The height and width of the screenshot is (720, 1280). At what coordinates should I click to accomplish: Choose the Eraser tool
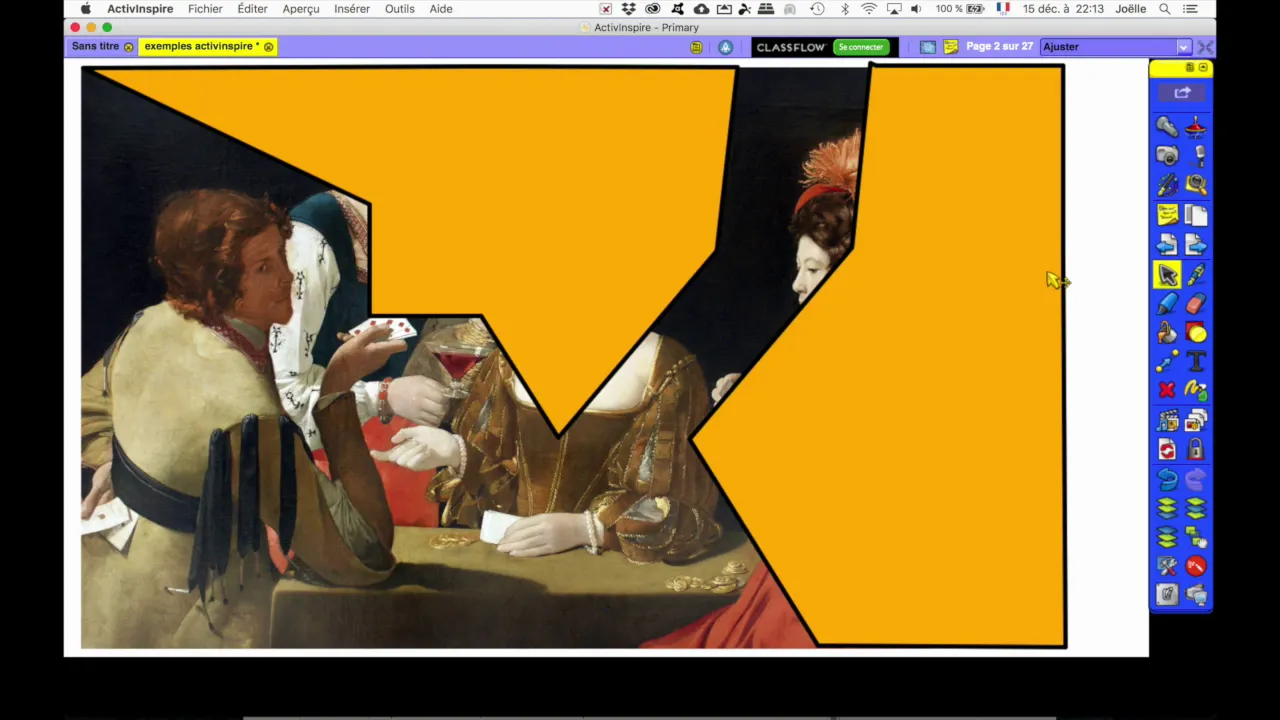1196,303
